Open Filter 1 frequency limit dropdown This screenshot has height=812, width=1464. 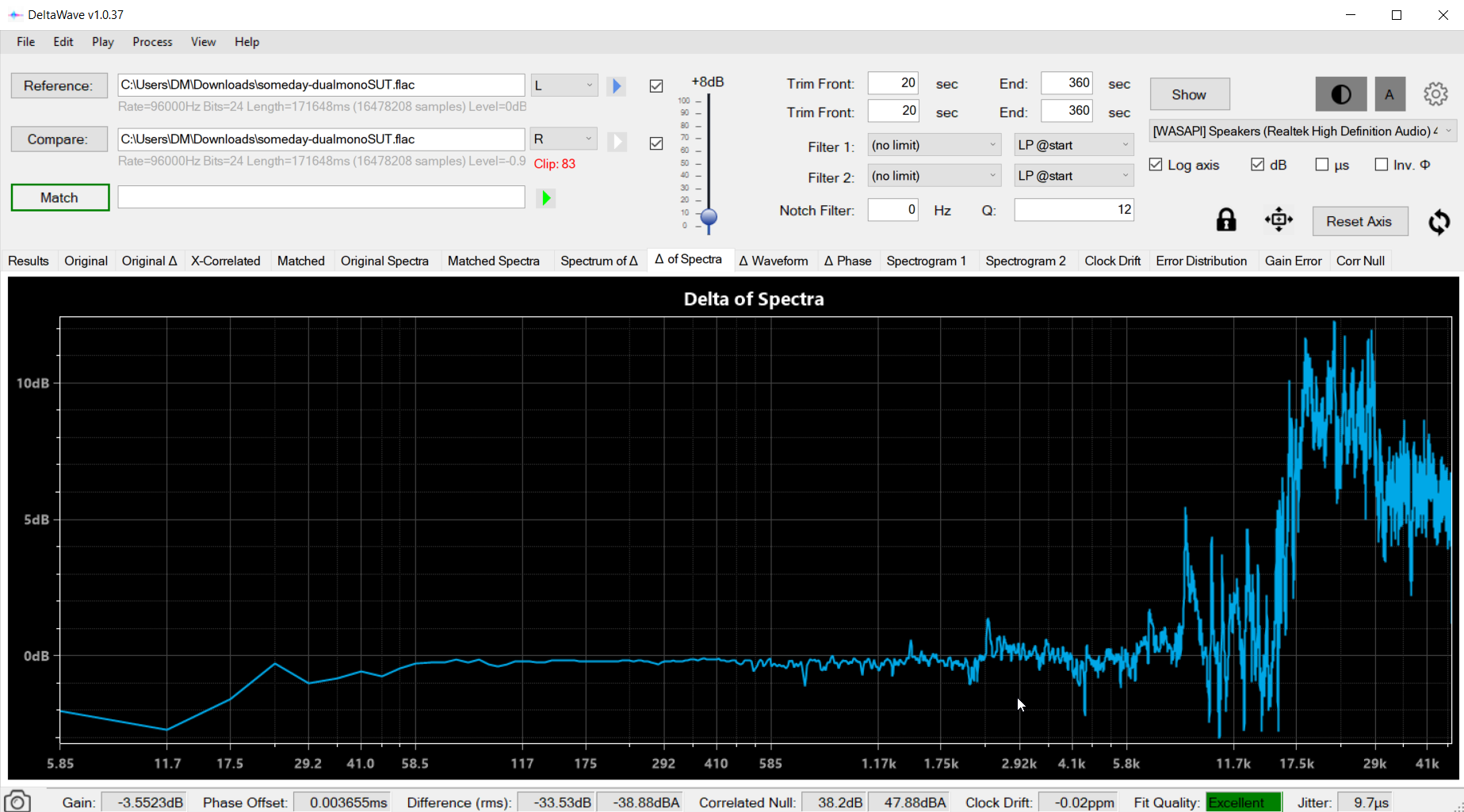[x=935, y=145]
